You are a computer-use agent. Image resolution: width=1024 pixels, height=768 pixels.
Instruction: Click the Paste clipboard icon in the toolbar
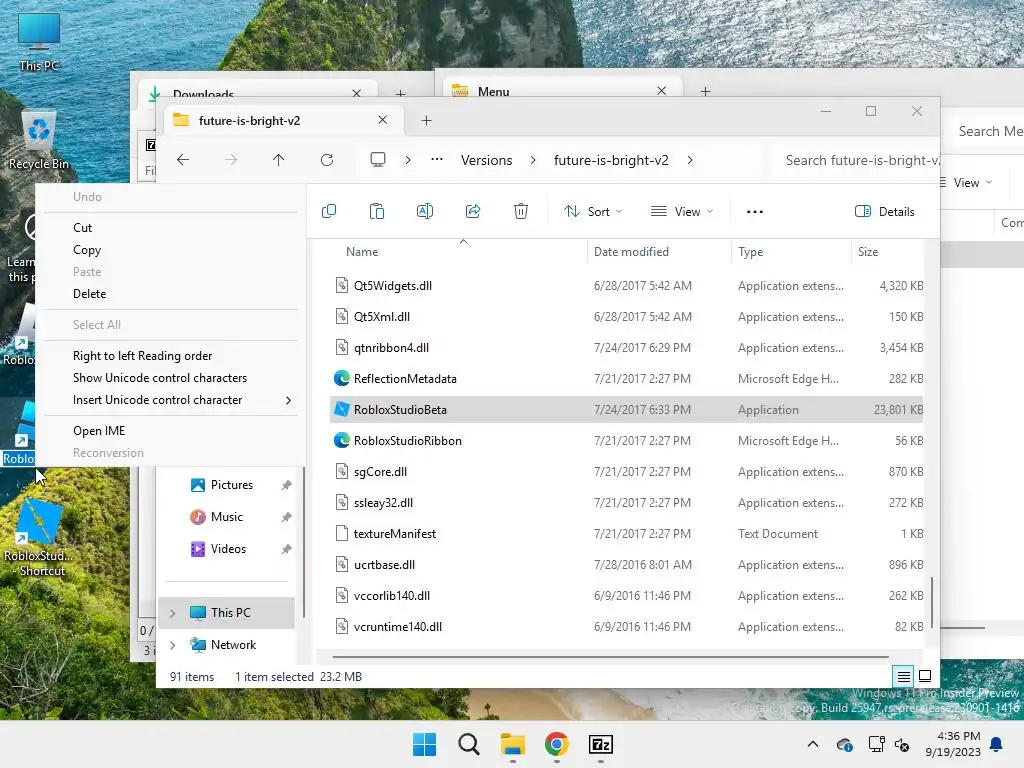[x=377, y=212]
